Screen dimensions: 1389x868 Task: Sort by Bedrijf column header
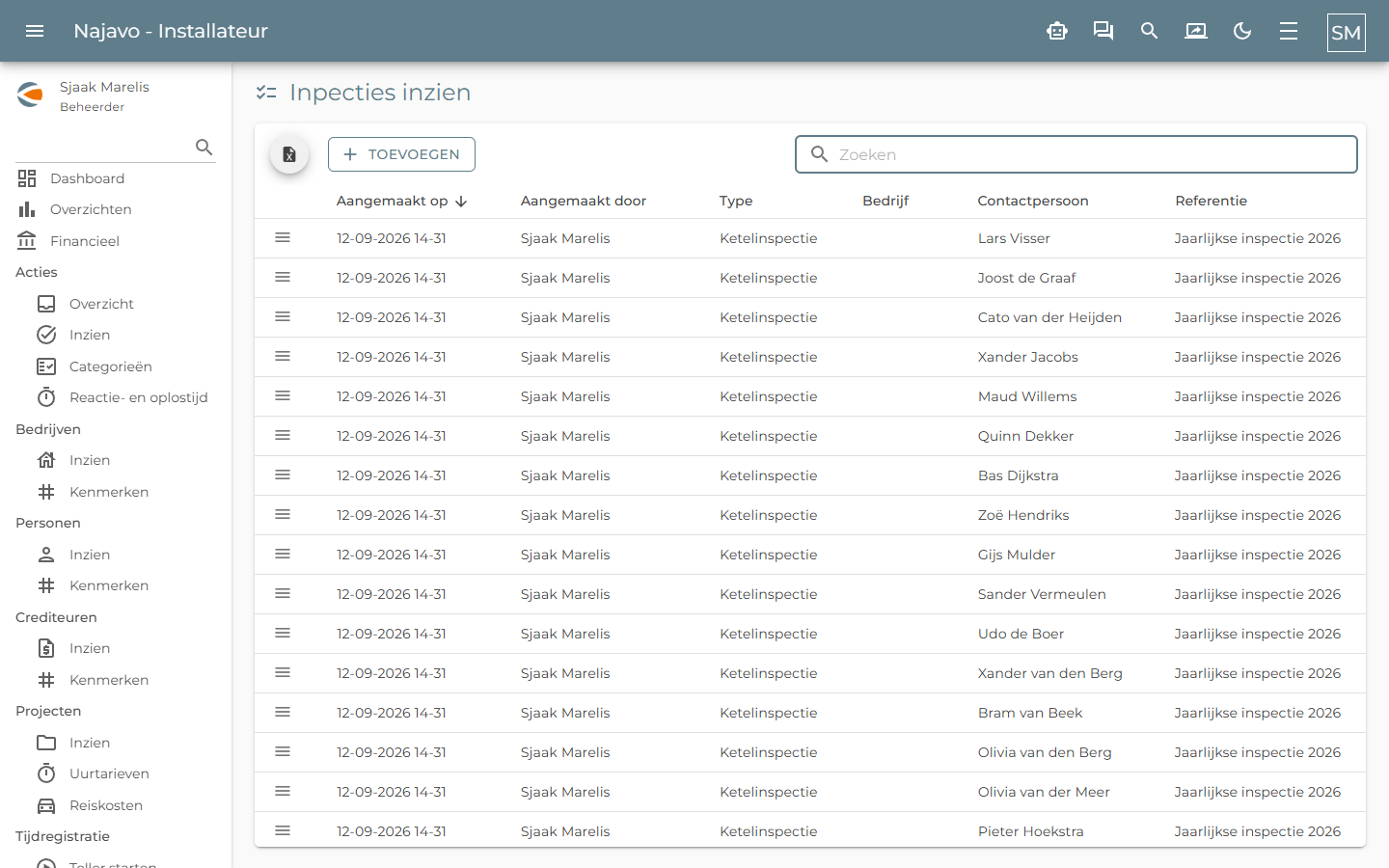point(885,201)
